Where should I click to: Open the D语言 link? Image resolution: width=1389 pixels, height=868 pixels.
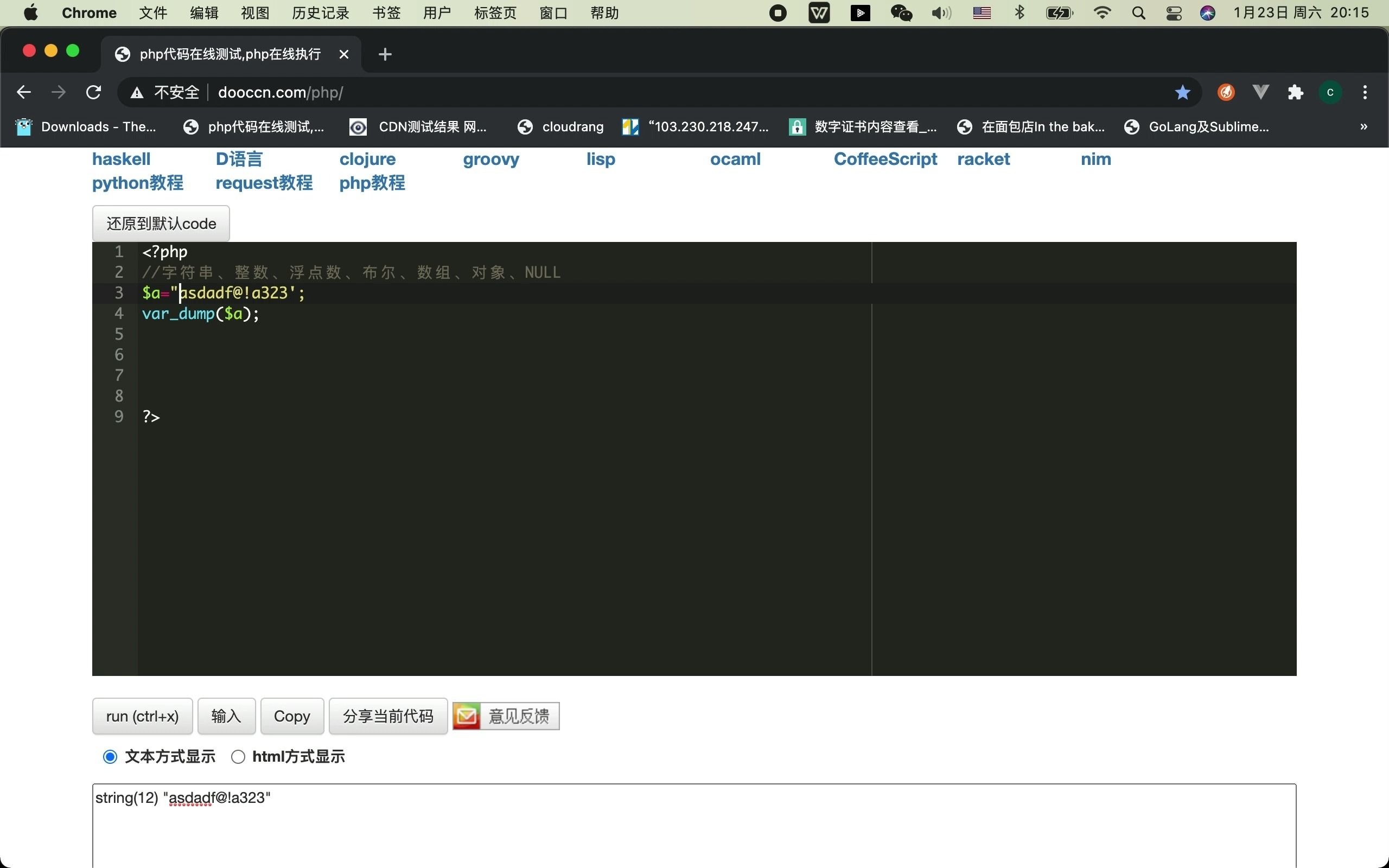click(239, 159)
